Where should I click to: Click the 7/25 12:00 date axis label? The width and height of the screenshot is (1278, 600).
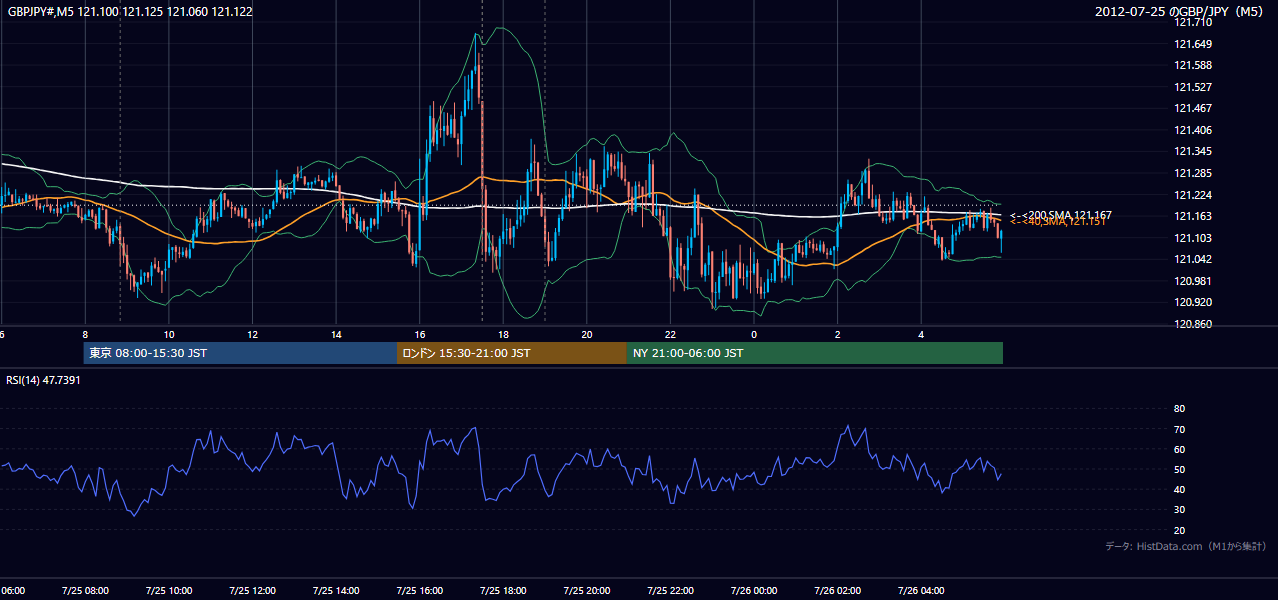252,591
